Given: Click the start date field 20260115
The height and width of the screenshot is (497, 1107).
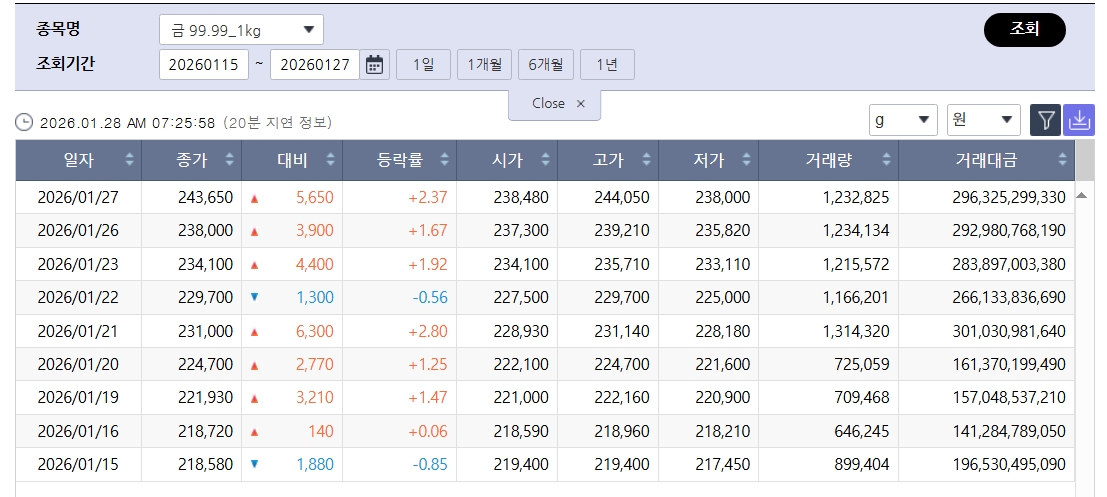Looking at the screenshot, I should 203,65.
